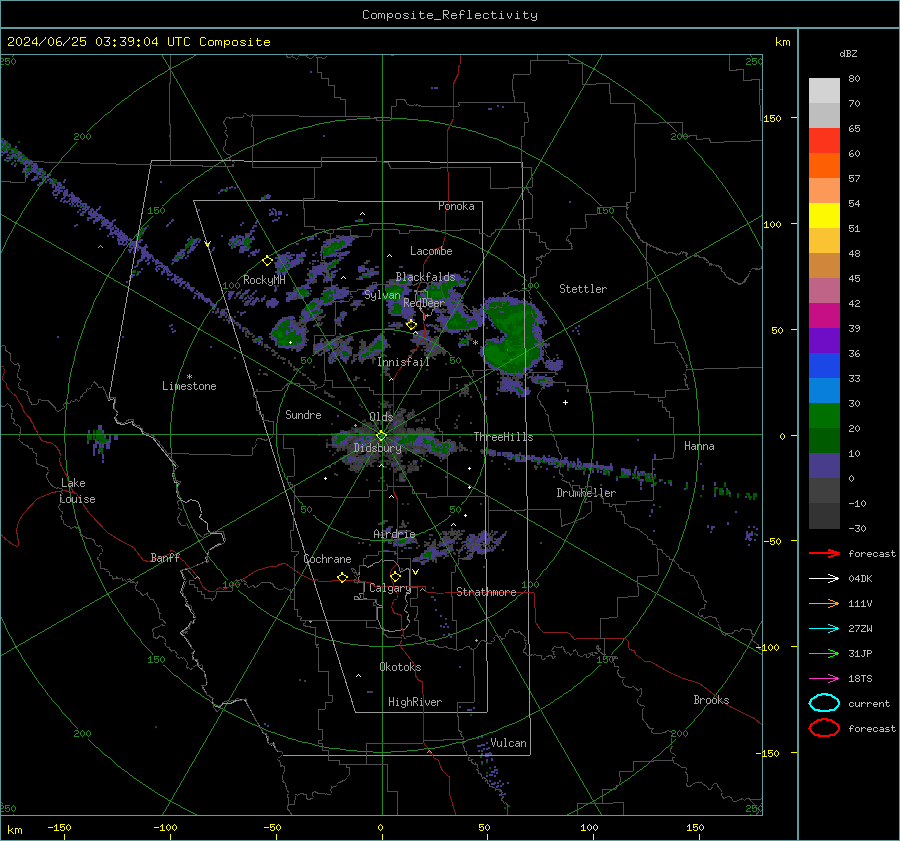This screenshot has width=900, height=841.
Task: Choose the bright green swatch at 30 dBZ
Action: (x=824, y=415)
